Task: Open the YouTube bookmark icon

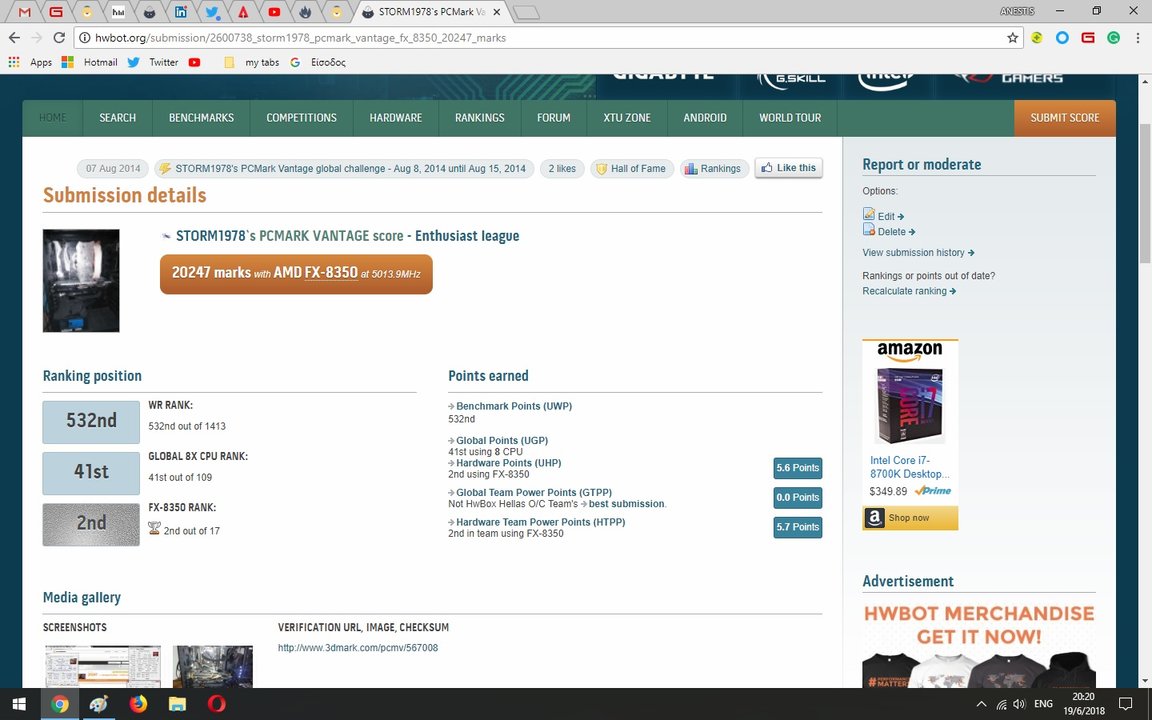Action: click(x=194, y=62)
